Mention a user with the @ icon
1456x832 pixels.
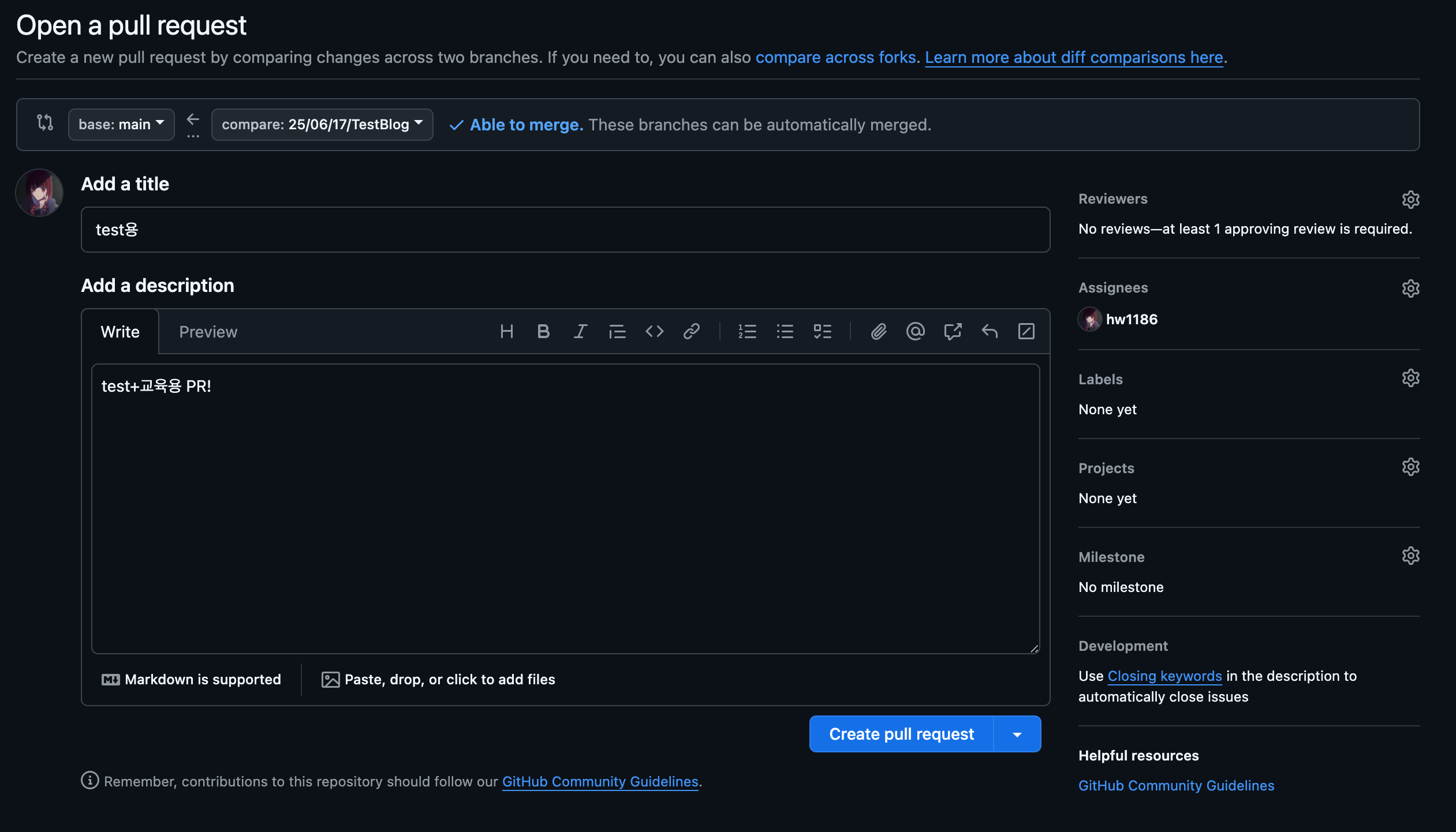(915, 331)
